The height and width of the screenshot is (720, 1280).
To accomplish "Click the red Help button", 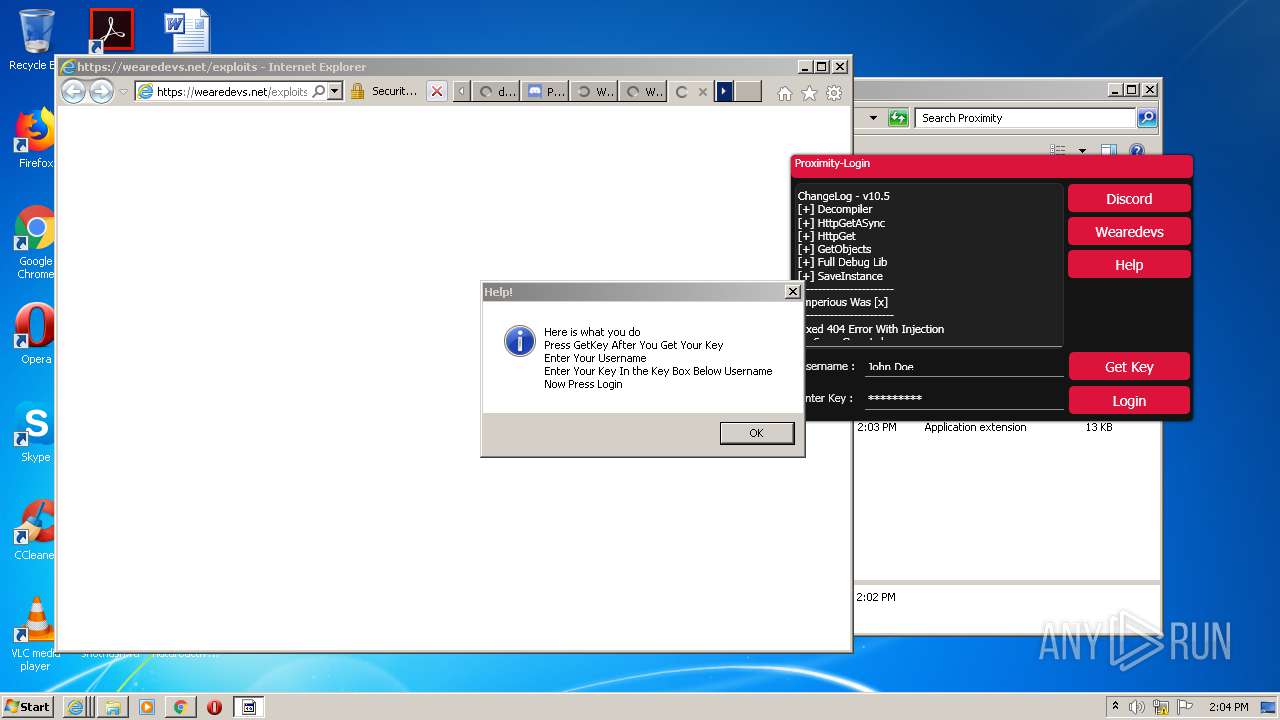I will (1129, 264).
